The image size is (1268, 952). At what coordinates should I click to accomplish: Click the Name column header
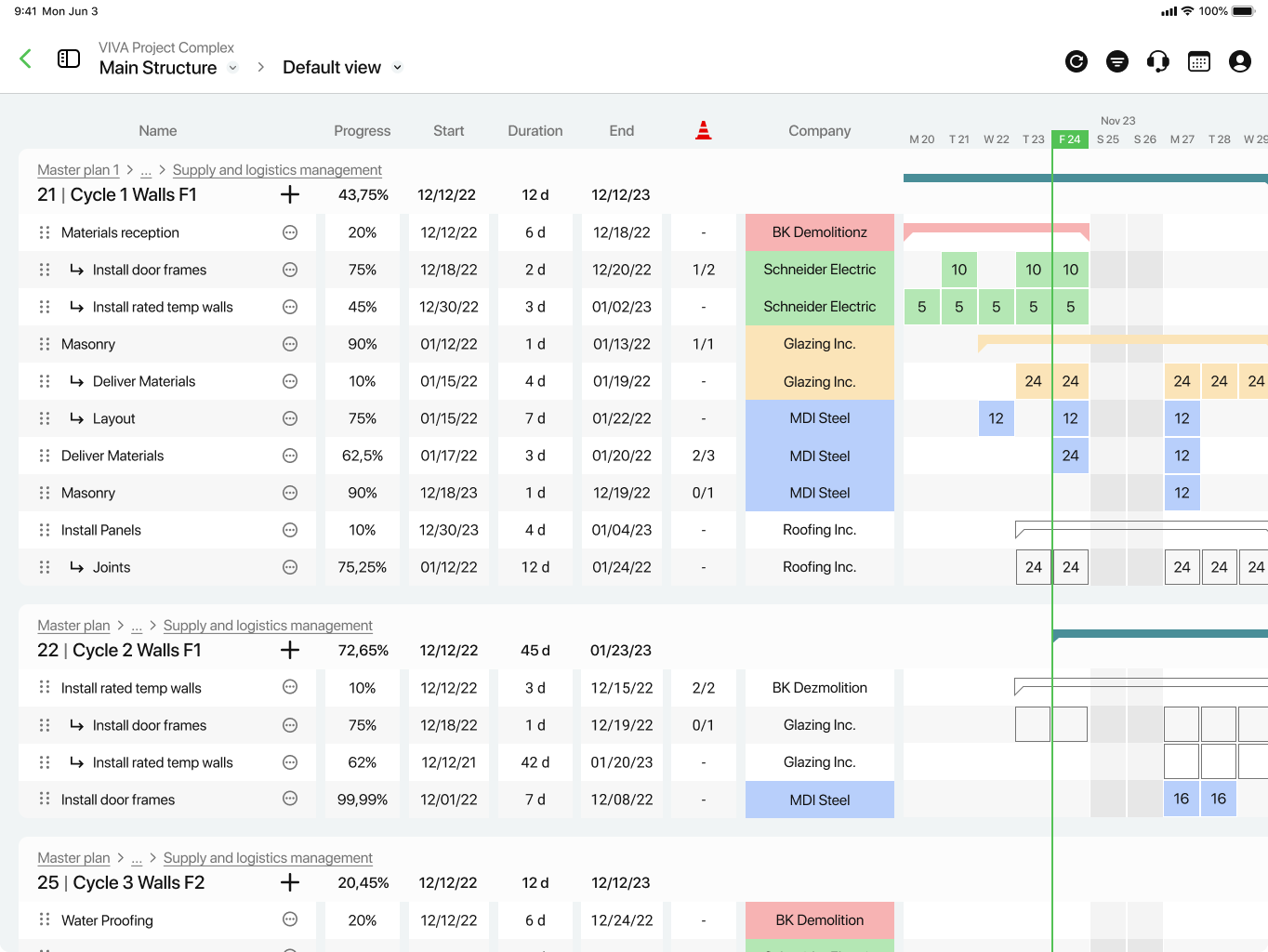pos(158,131)
